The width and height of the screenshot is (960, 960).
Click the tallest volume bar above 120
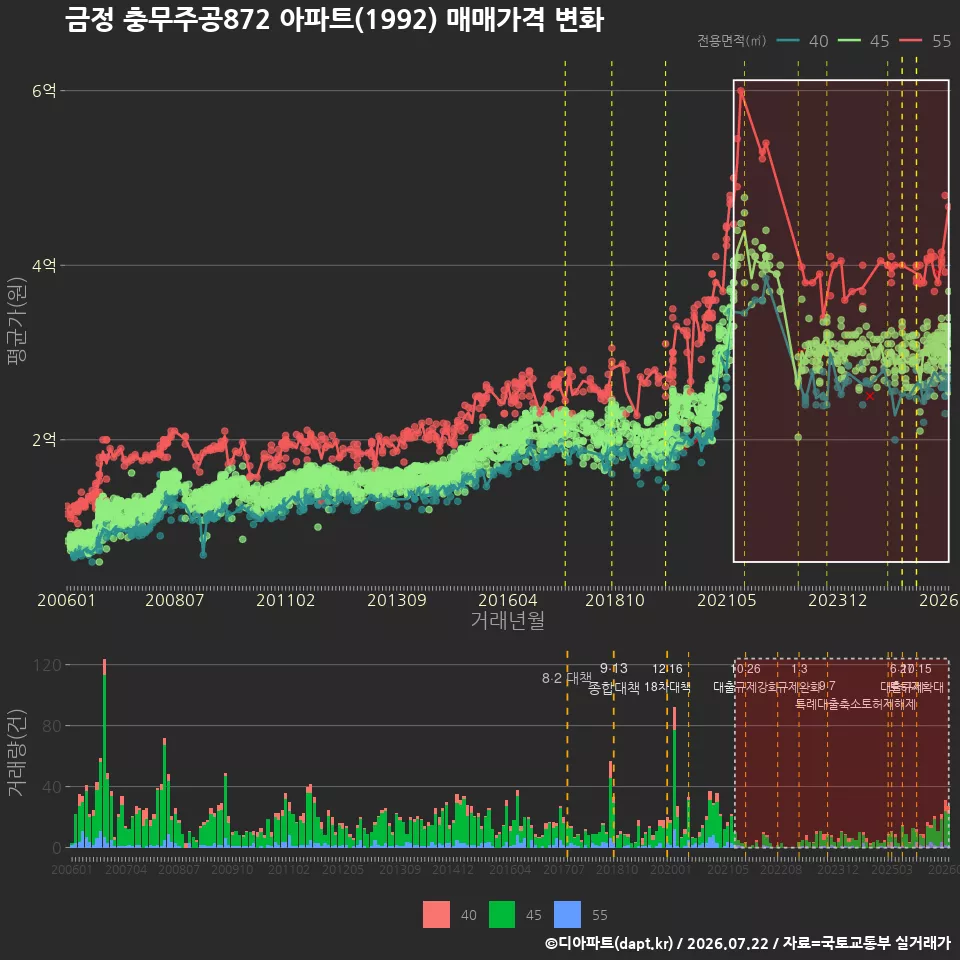coord(105,753)
